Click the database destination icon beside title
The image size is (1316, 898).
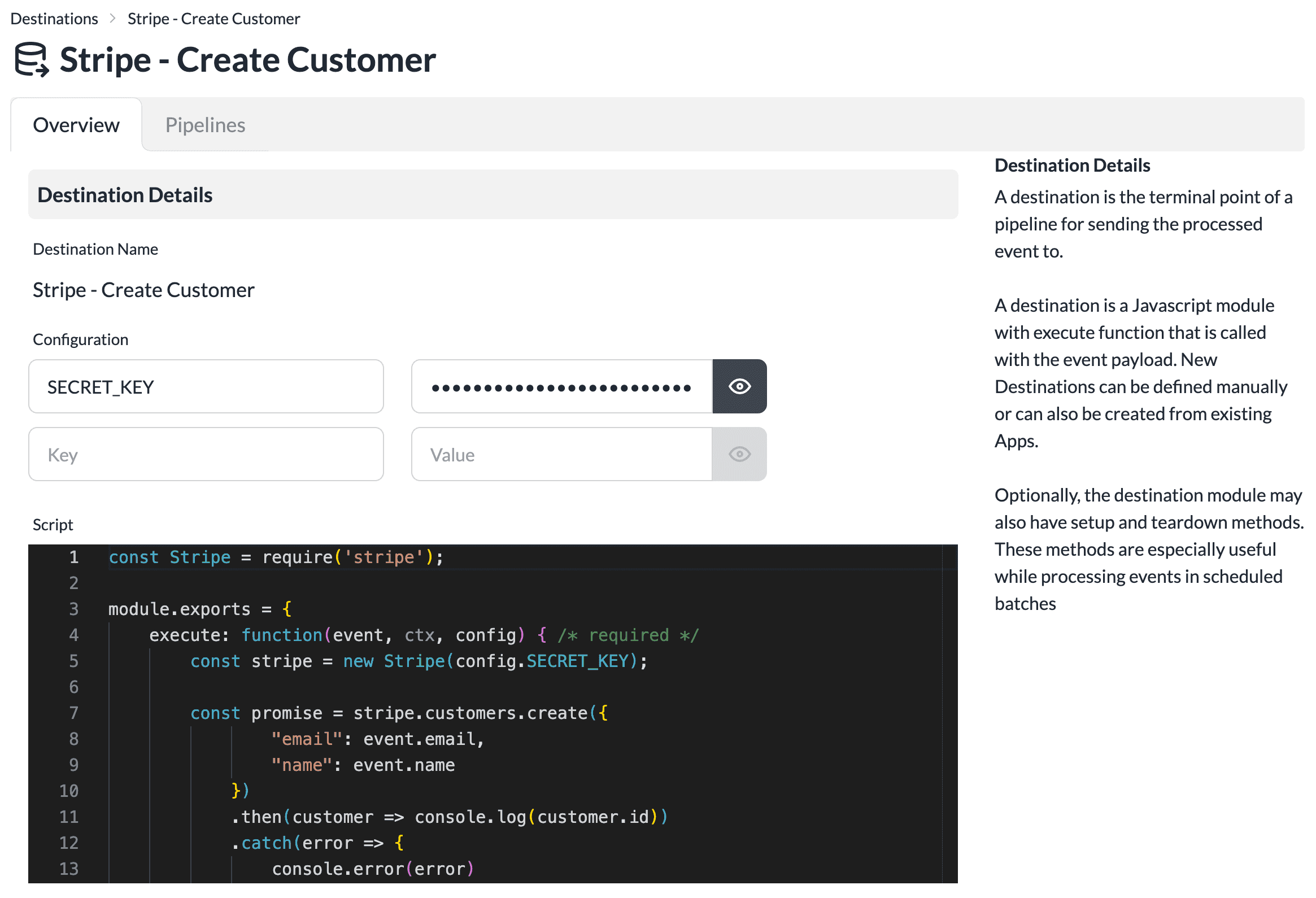click(x=32, y=59)
